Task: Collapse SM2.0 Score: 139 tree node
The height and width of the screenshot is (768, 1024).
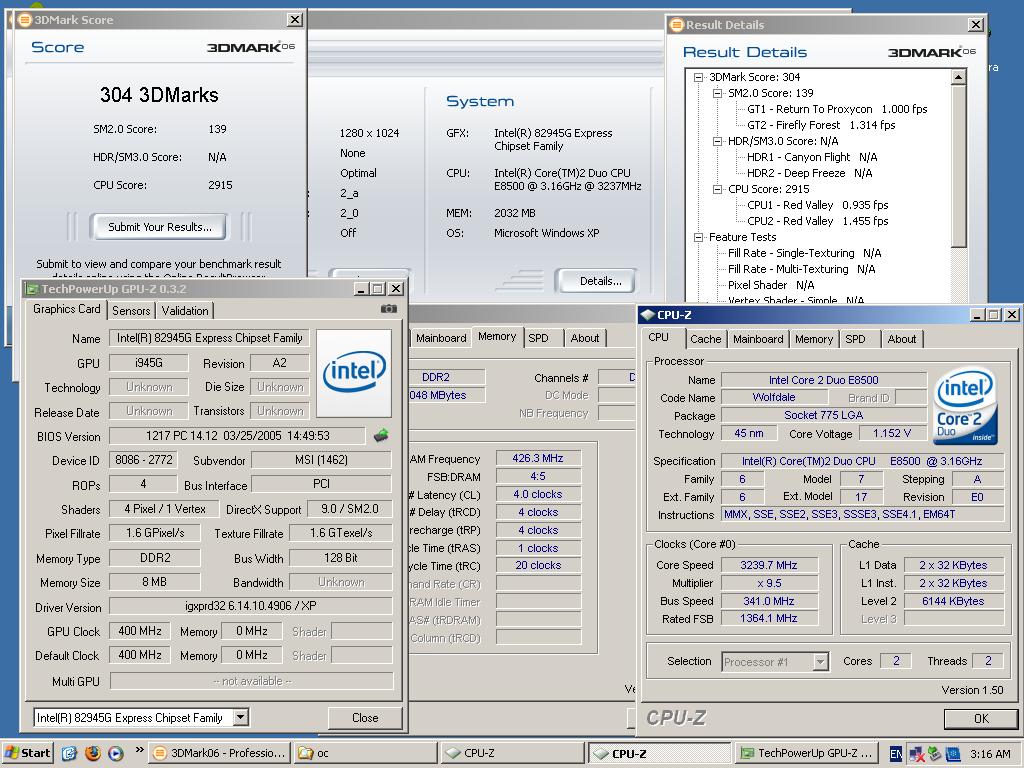Action: click(x=717, y=93)
